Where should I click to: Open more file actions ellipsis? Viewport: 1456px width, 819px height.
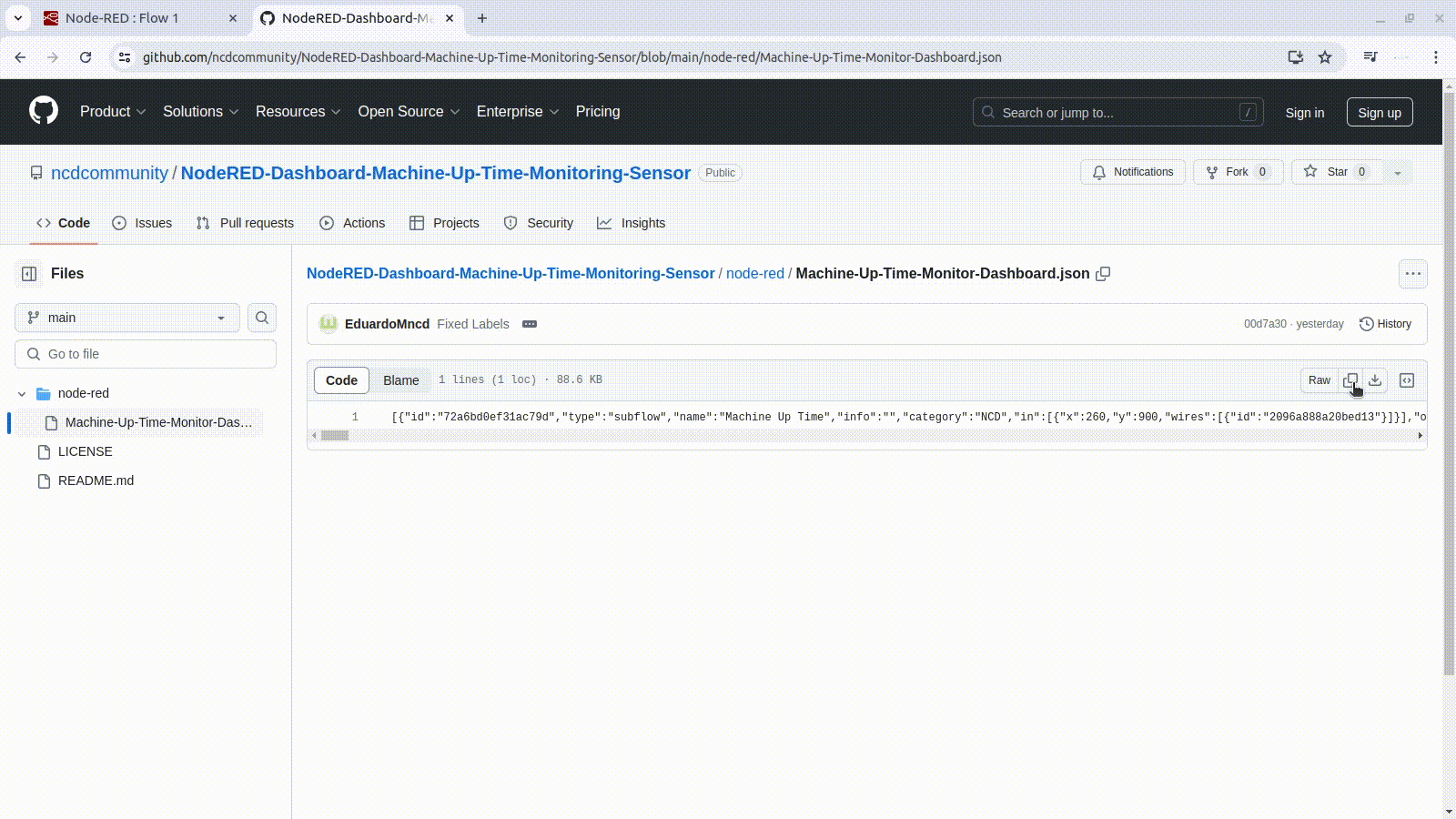point(1412,274)
